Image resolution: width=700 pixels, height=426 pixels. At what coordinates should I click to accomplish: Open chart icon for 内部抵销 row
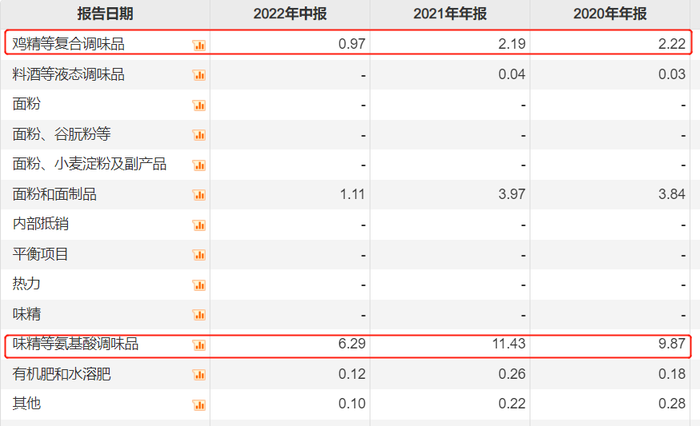pos(199,225)
